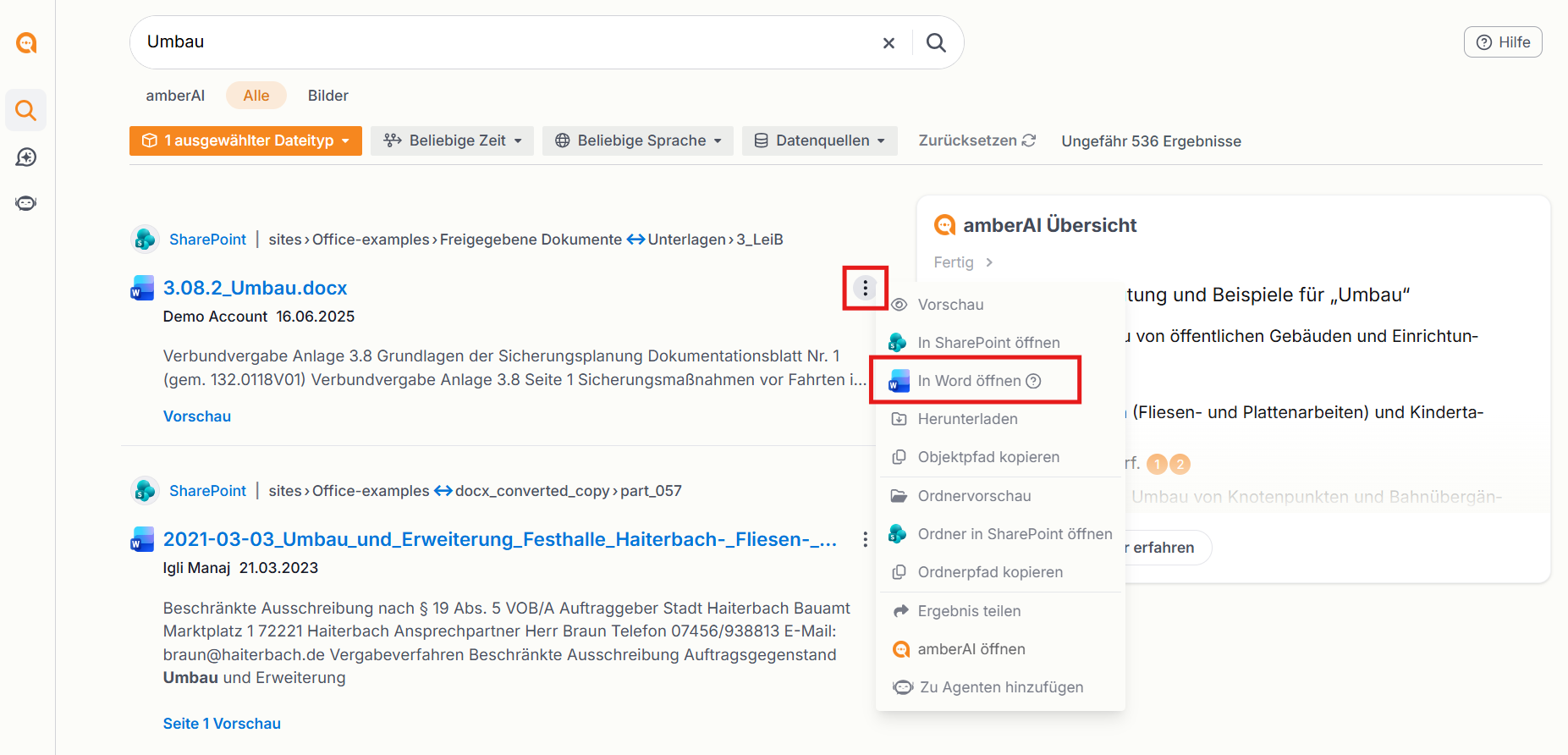Open the Hilfe help button
1568x755 pixels.
click(x=1503, y=42)
